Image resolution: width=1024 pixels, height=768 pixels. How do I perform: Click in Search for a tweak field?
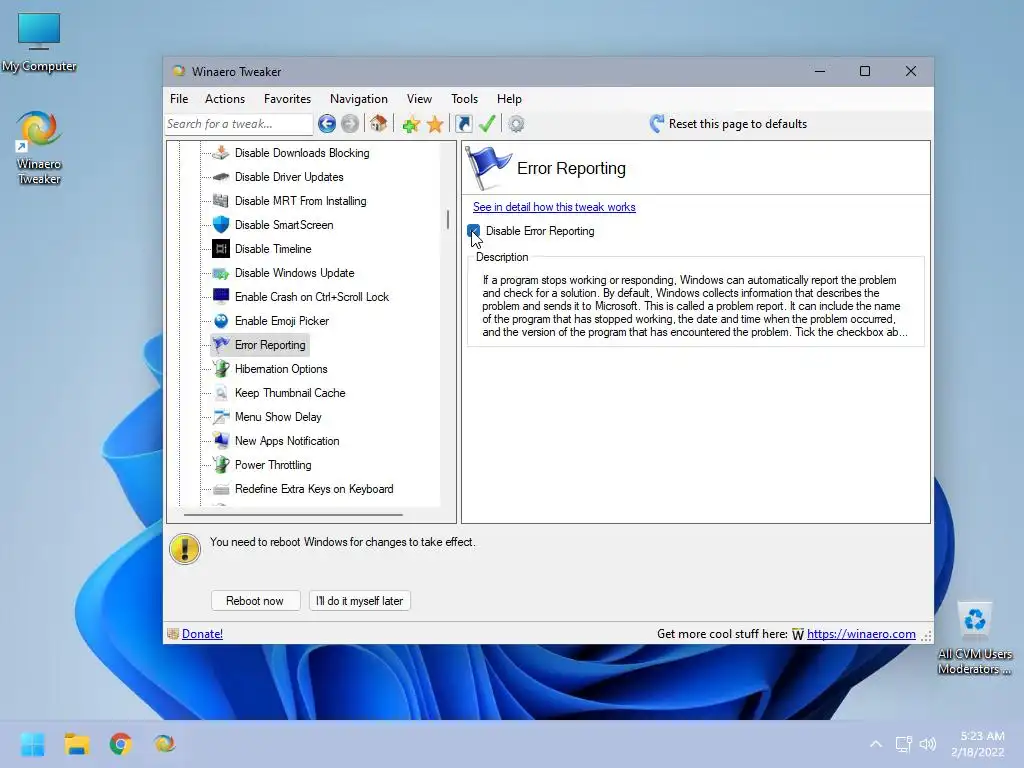[239, 123]
